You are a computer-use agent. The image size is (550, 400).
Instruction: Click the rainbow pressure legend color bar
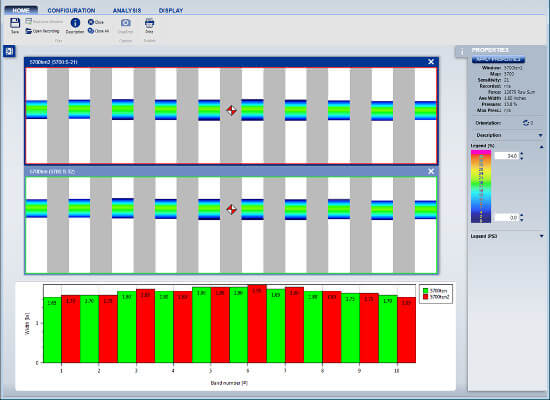[x=481, y=186]
